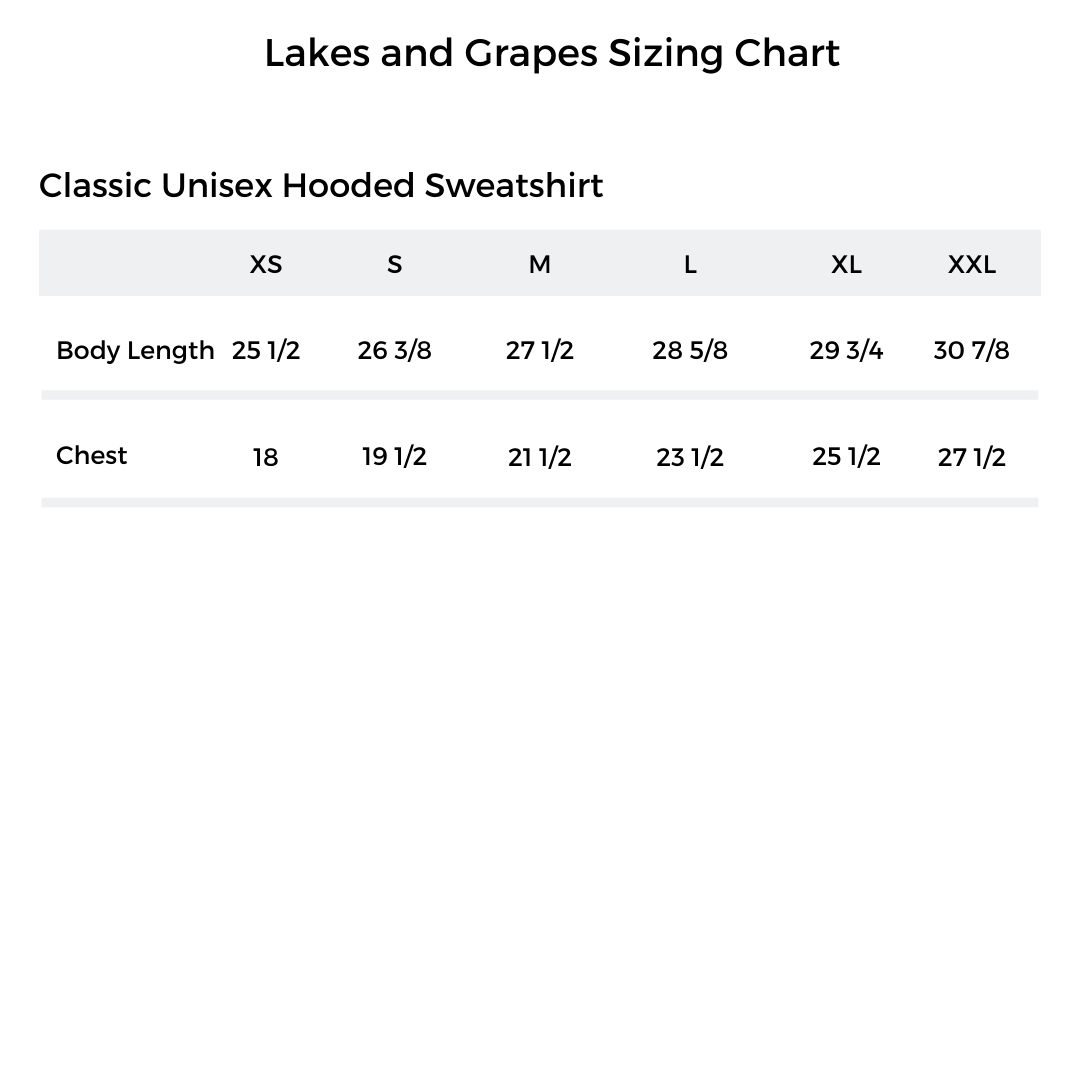Select the L size column header
Viewport: 1080px width, 1080px height.
click(690, 264)
